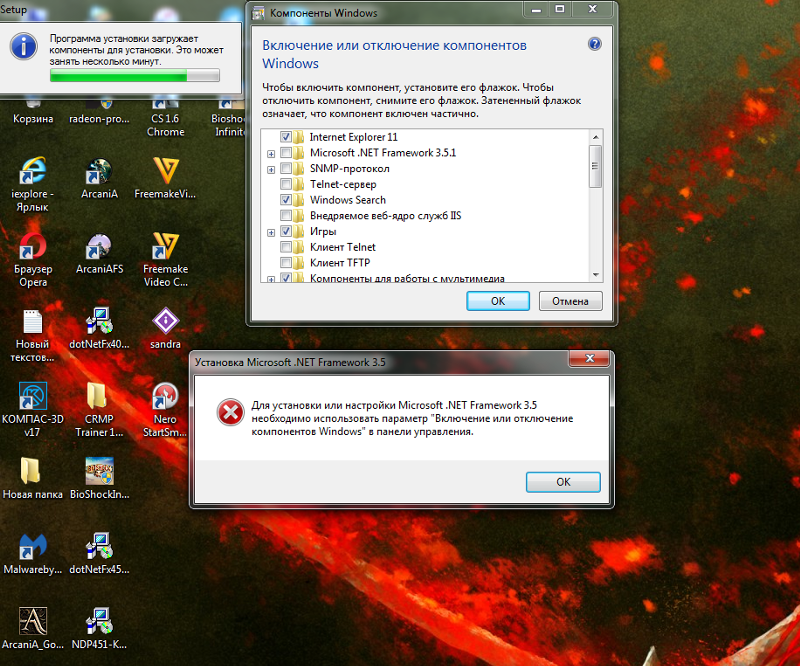Click the scroll down arrow in components list

point(595,275)
